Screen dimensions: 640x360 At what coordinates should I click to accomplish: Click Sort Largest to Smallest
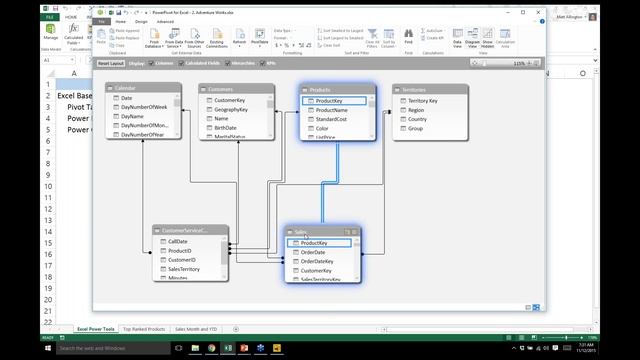click(x=340, y=38)
